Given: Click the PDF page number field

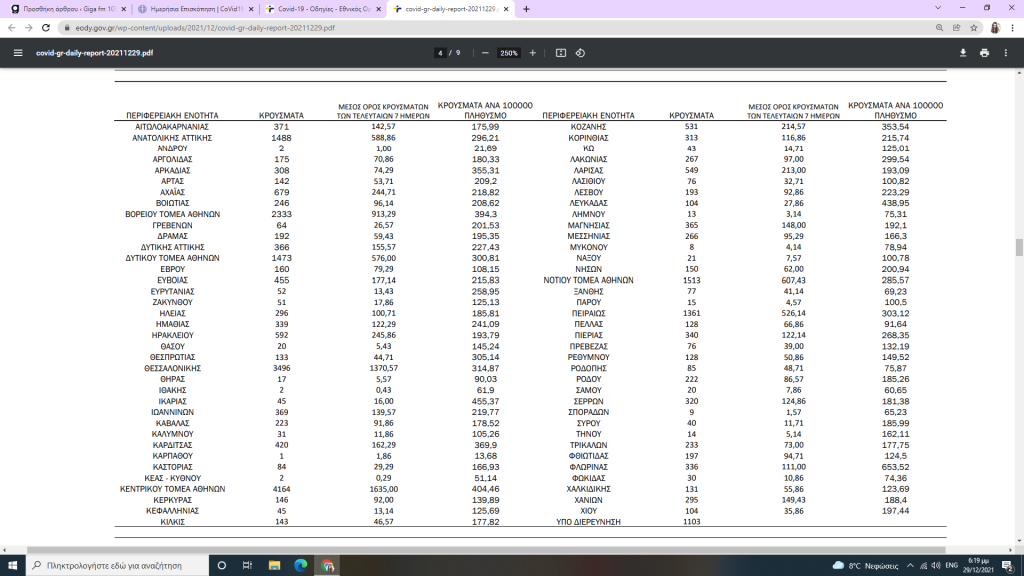Looking at the screenshot, I should click(440, 53).
